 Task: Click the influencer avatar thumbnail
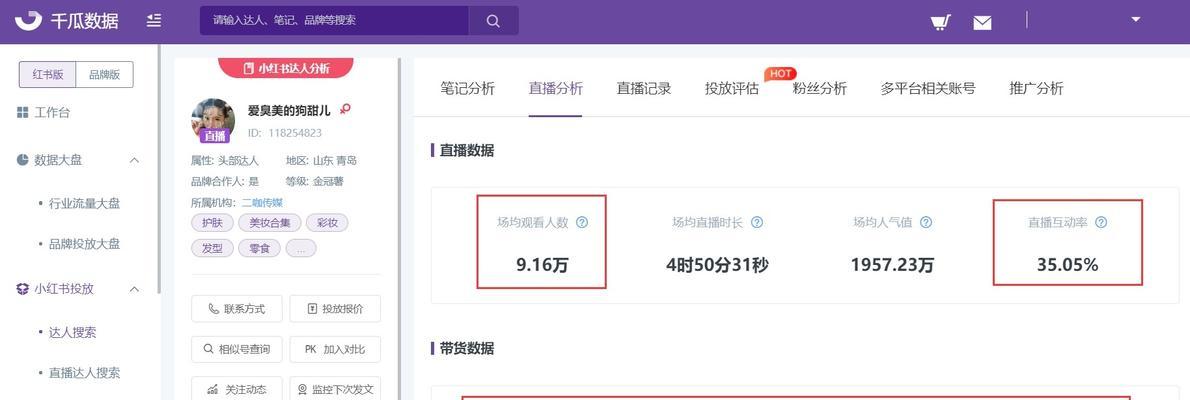[x=212, y=119]
